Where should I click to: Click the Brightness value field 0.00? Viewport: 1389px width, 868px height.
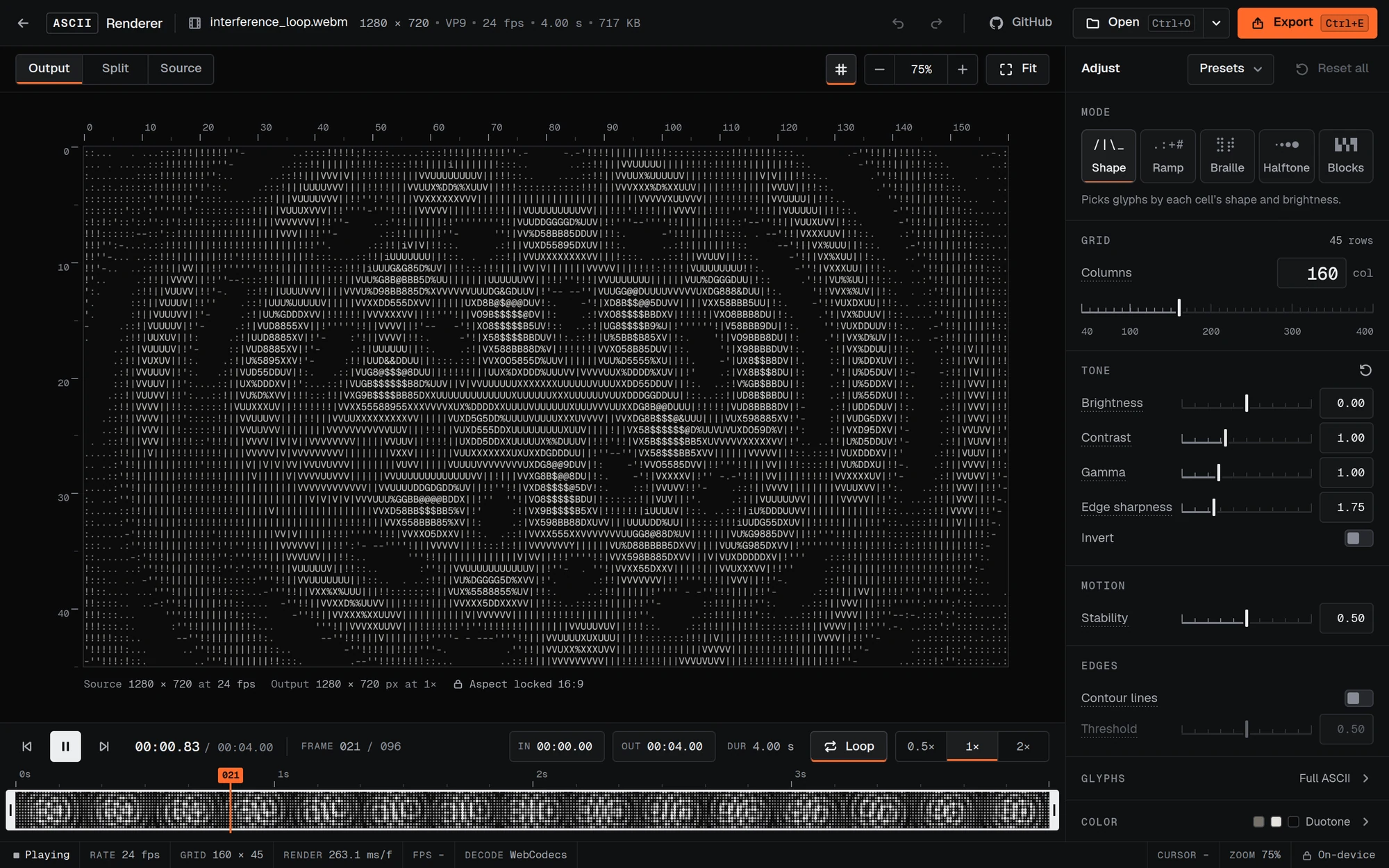pyautogui.click(x=1346, y=403)
